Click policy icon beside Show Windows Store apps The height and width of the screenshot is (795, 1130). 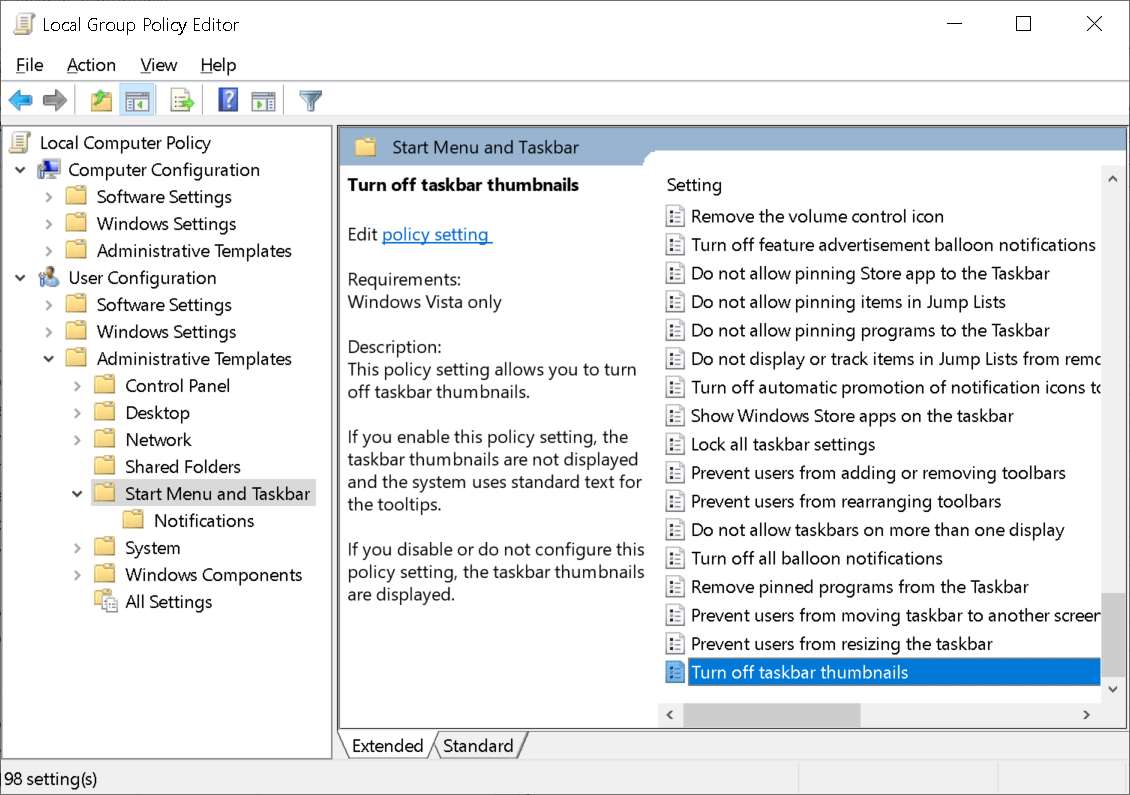click(x=675, y=416)
